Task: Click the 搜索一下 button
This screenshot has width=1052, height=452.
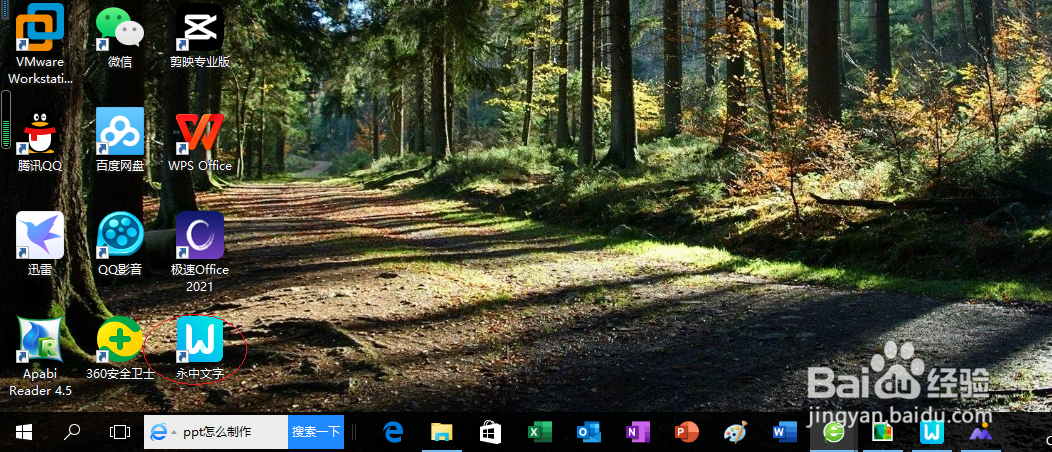Action: pos(316,432)
